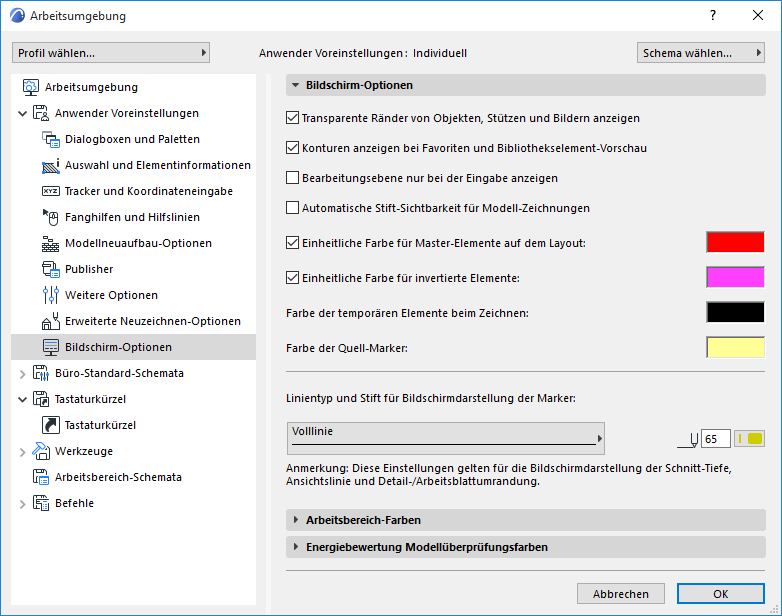Viewport: 782px width, 616px height.
Task: Select Erweiterte Neuzeichnen-Optionen entry
Action: click(153, 321)
